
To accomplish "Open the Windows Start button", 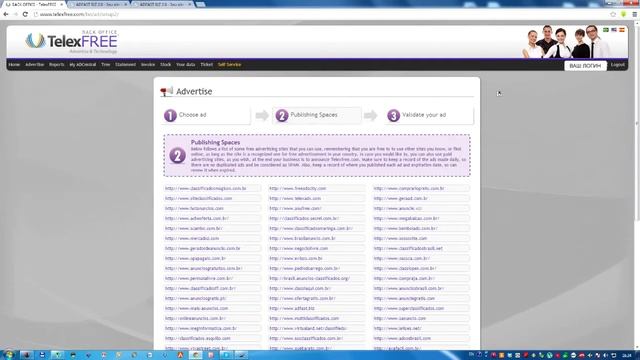I will (8, 355).
